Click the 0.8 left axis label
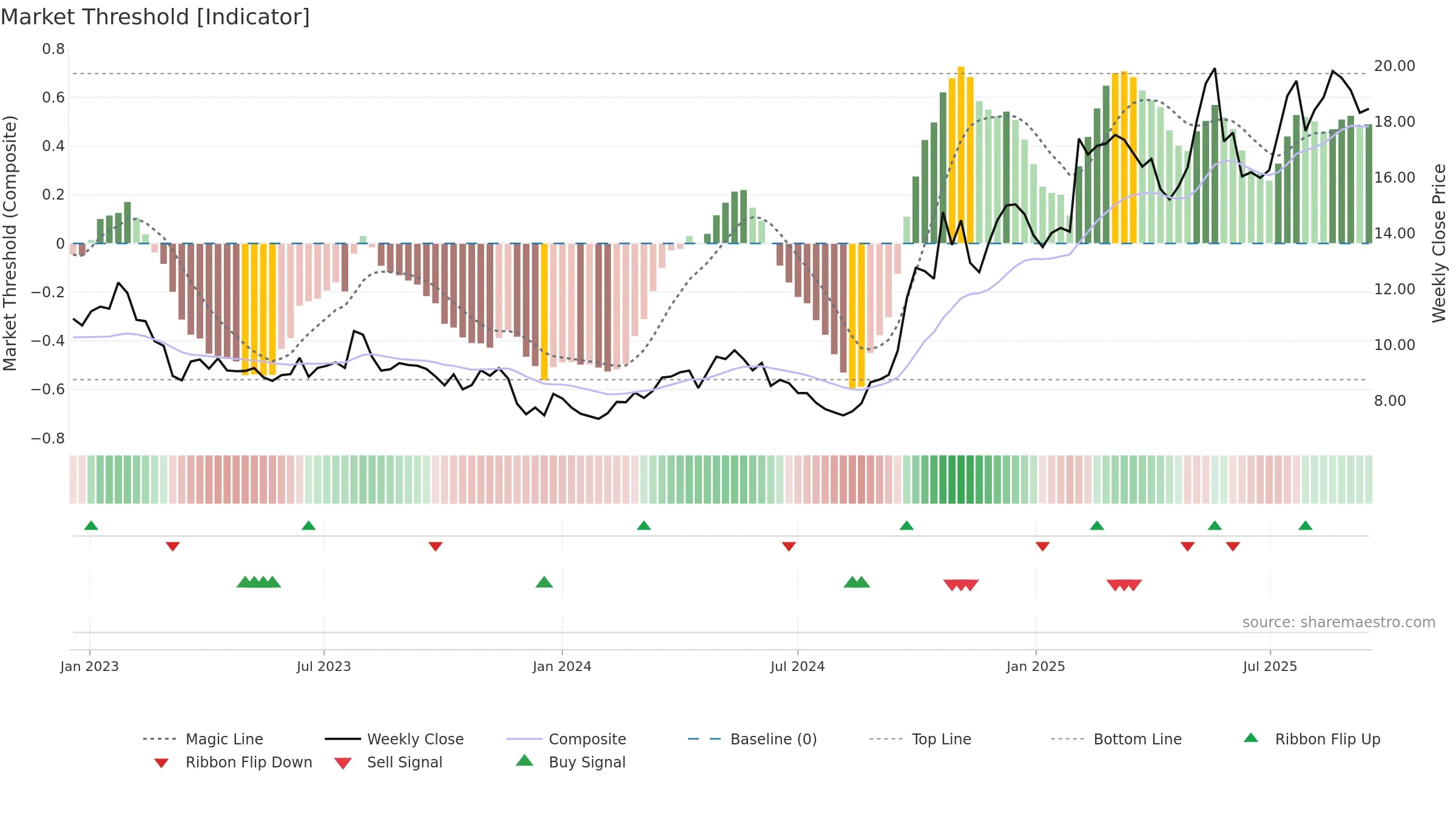Image resolution: width=1456 pixels, height=819 pixels. tap(53, 49)
